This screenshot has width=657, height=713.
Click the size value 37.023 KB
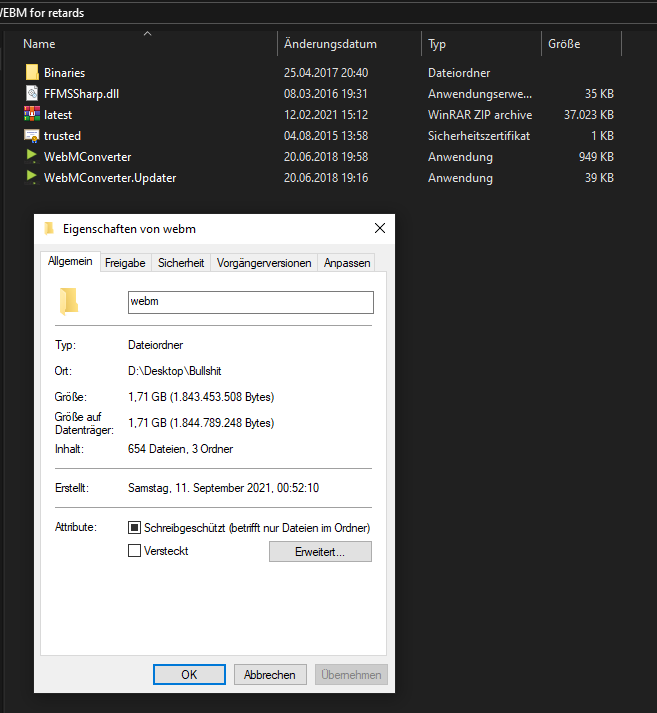(589, 115)
